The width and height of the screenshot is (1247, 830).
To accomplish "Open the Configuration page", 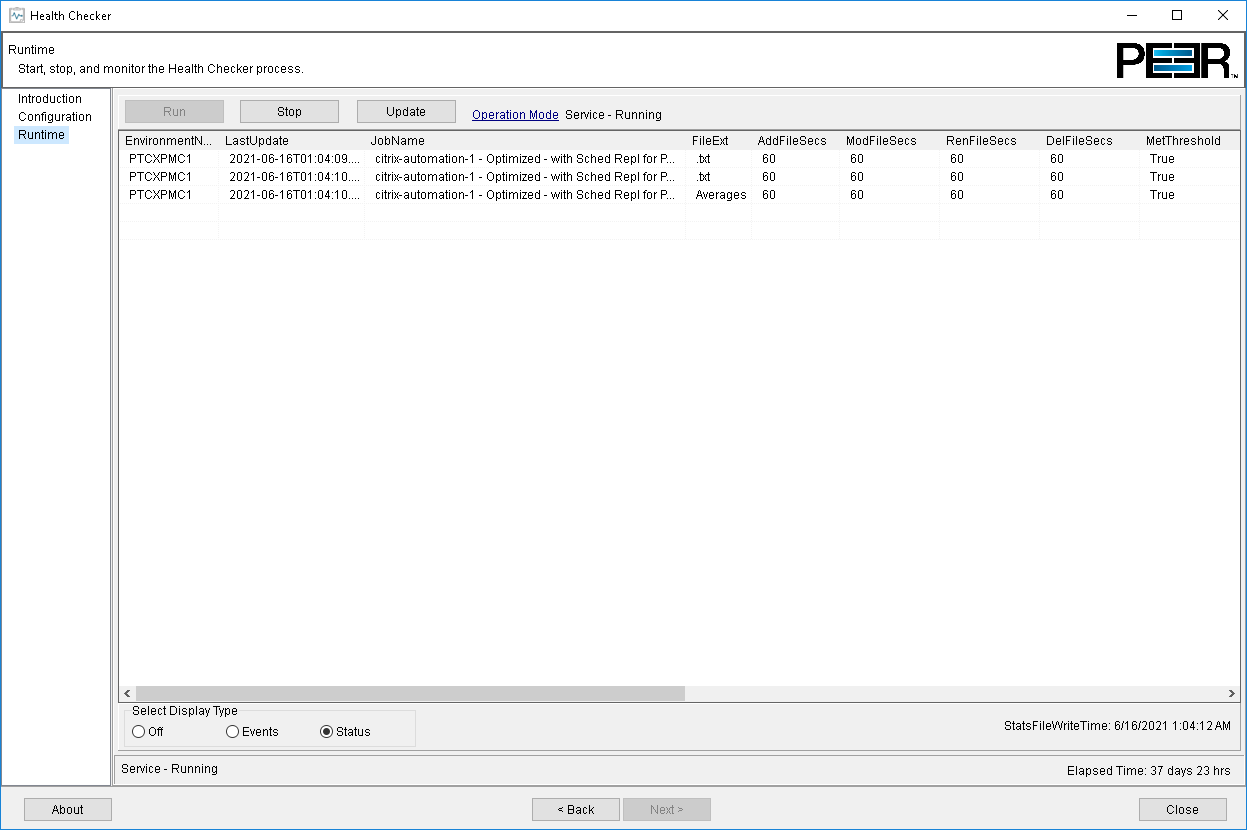I will (x=55, y=117).
